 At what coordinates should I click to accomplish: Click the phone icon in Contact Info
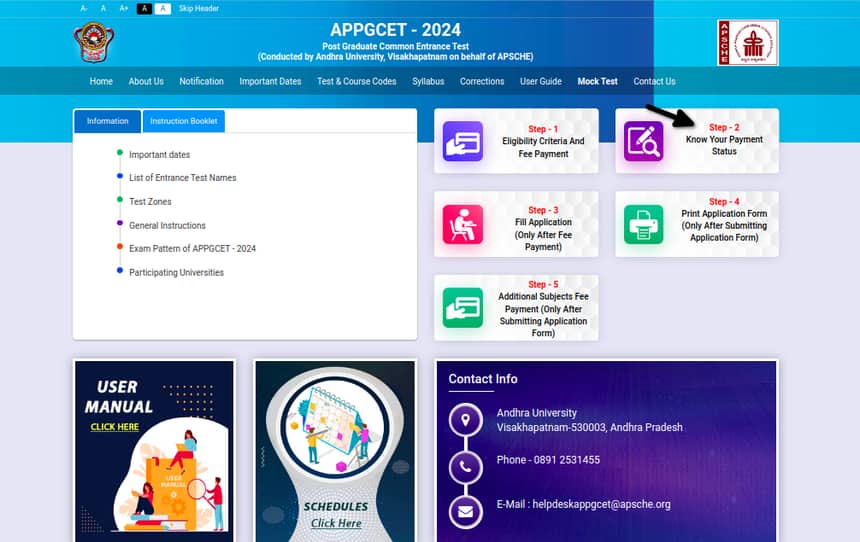tap(465, 466)
